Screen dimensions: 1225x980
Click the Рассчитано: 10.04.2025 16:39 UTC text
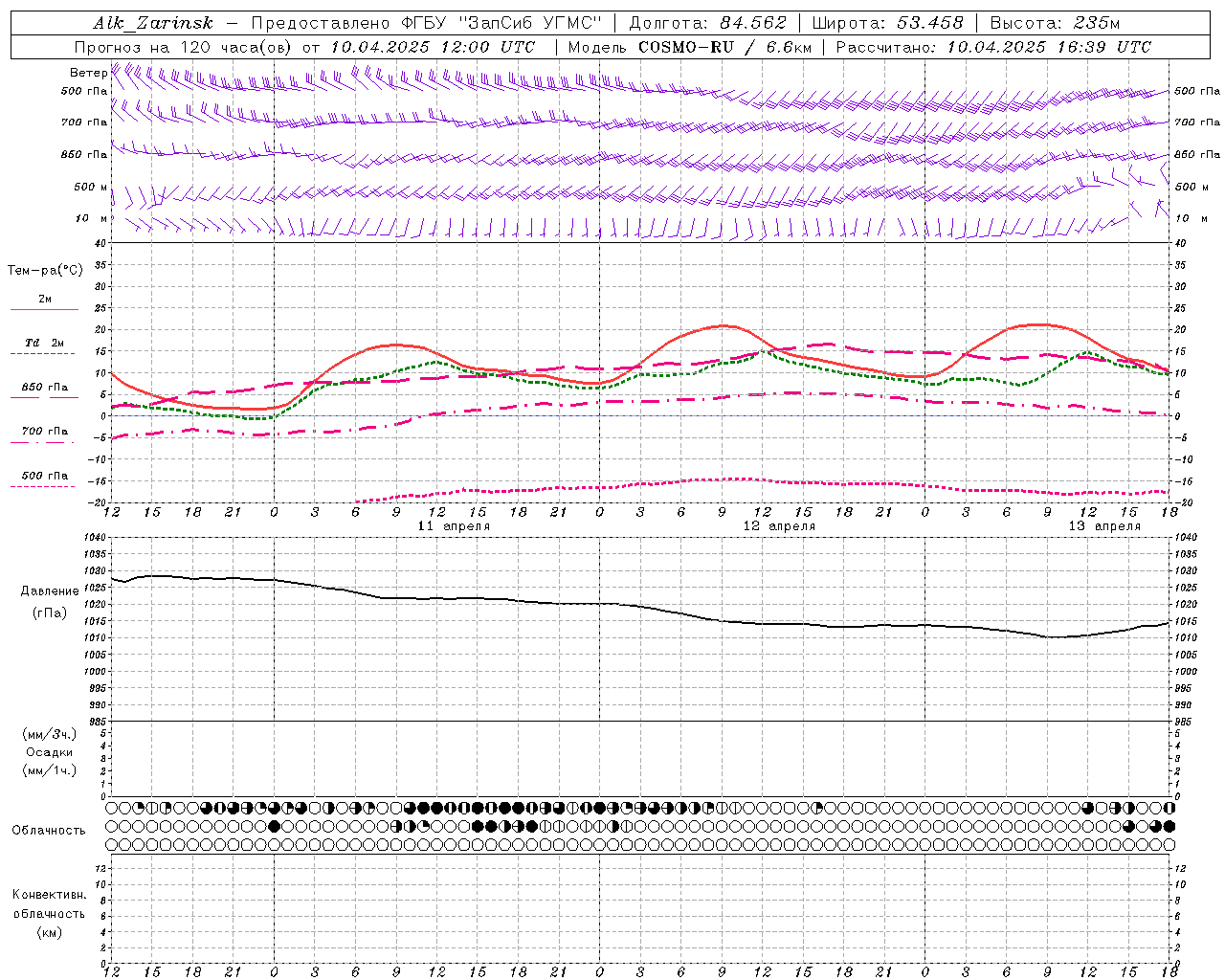[993, 47]
